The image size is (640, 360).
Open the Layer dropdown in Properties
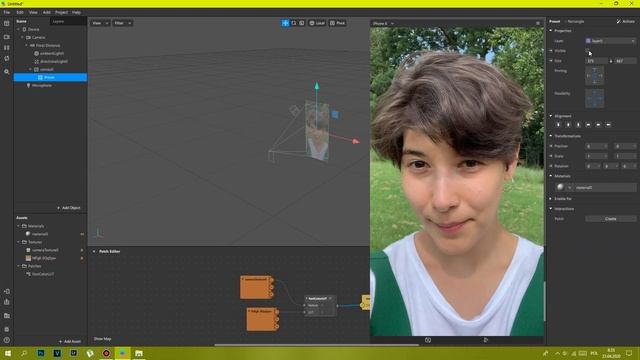click(611, 41)
